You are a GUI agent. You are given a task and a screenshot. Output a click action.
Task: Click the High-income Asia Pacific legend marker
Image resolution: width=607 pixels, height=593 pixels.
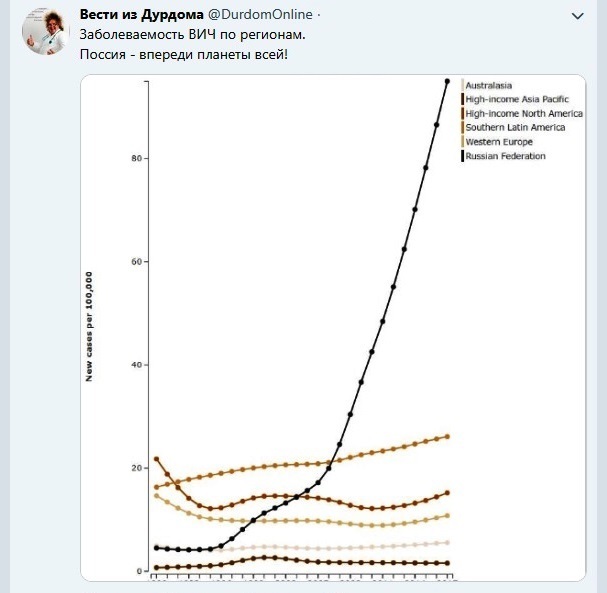(x=462, y=99)
